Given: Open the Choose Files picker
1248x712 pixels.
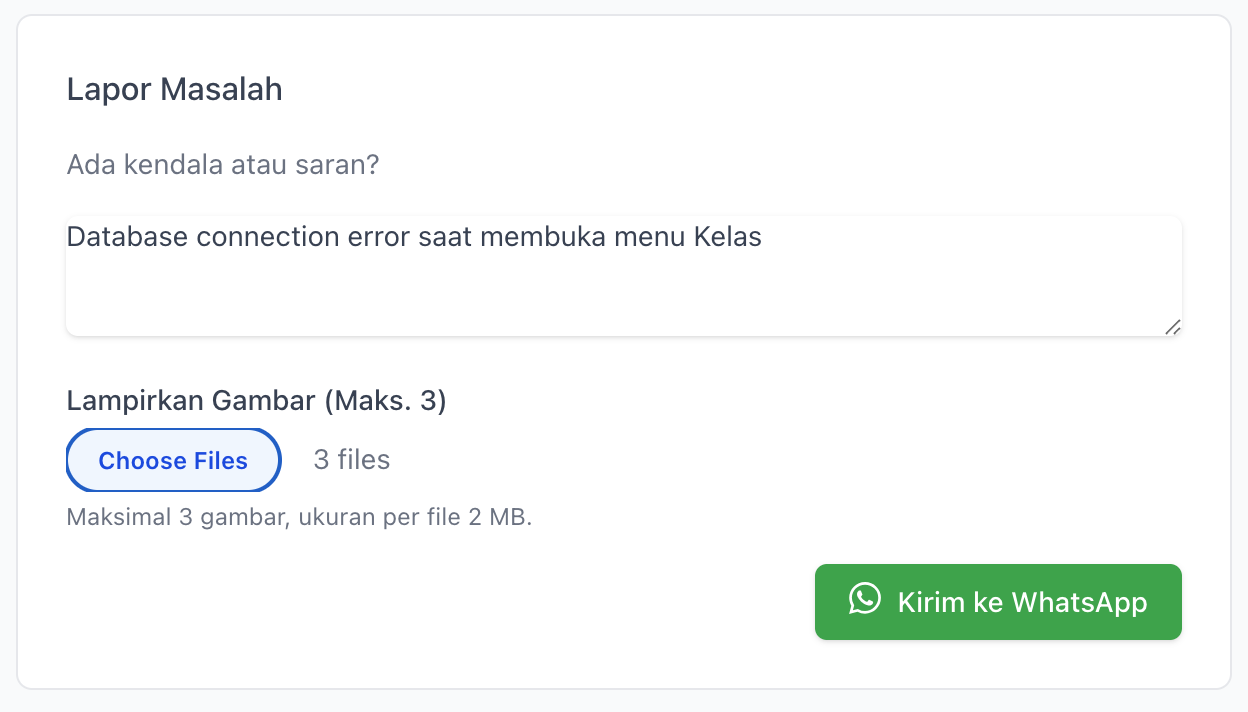Looking at the screenshot, I should pos(173,461).
